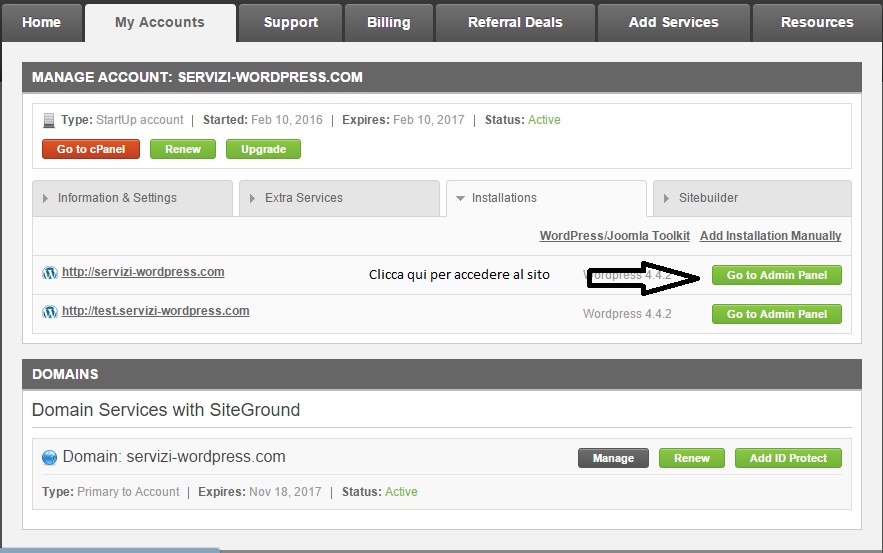883x553 pixels.
Task: Click the globe icon next to Domain: servizi-wordpress.com
Action: (50, 457)
